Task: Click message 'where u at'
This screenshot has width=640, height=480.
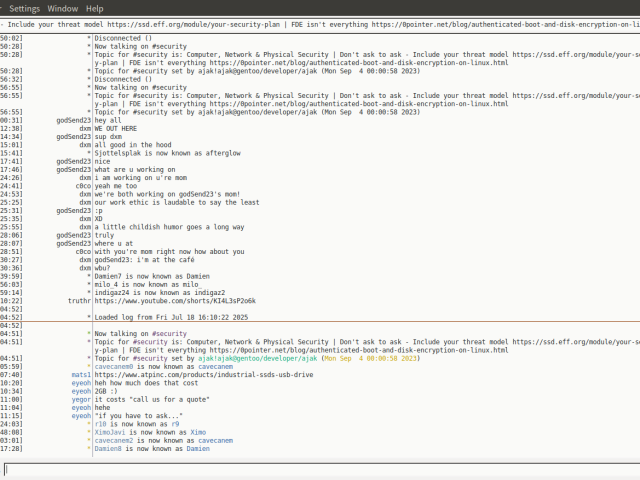Action: (x=114, y=243)
